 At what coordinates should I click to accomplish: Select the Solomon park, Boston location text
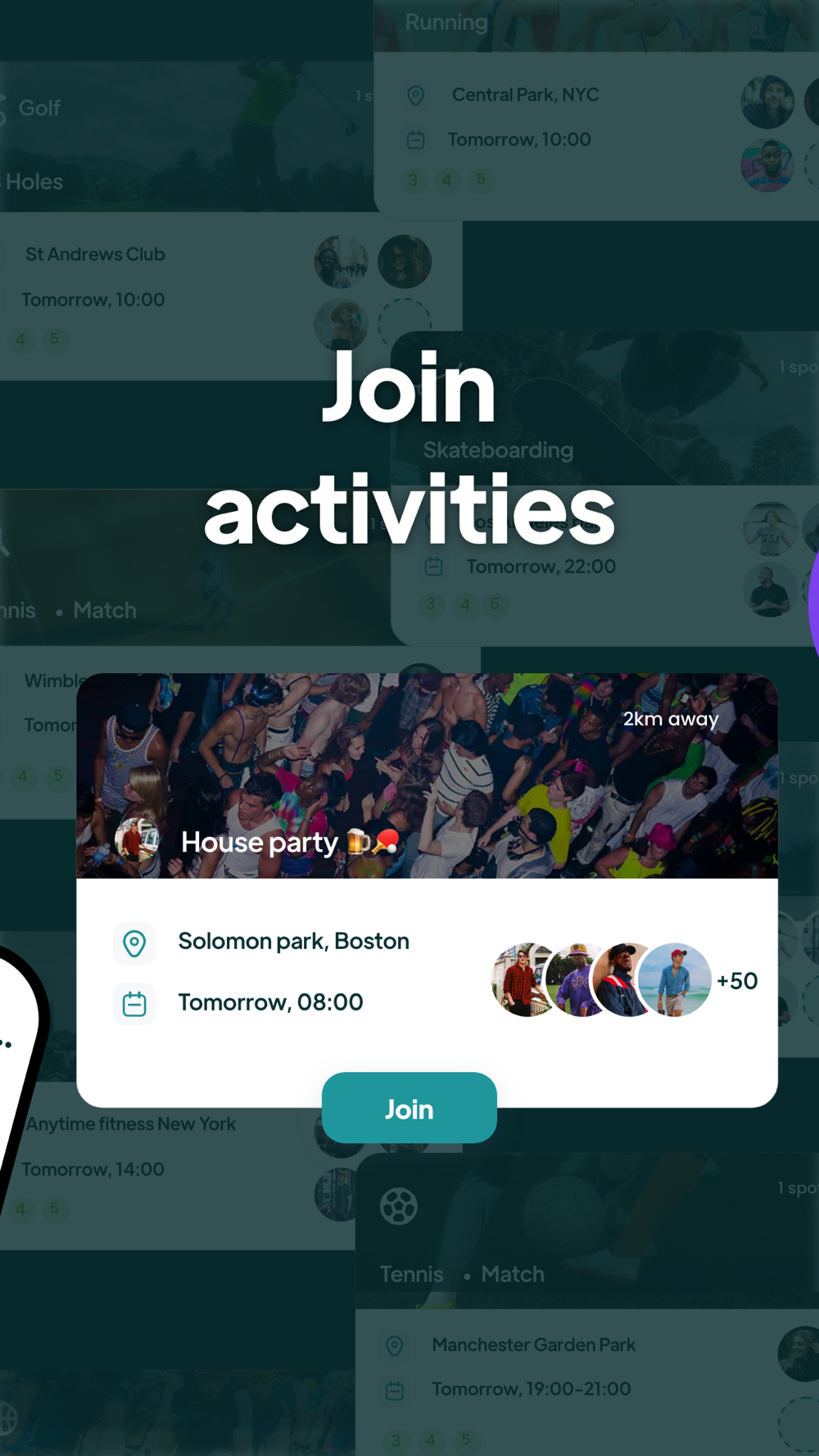pyautogui.click(x=294, y=941)
